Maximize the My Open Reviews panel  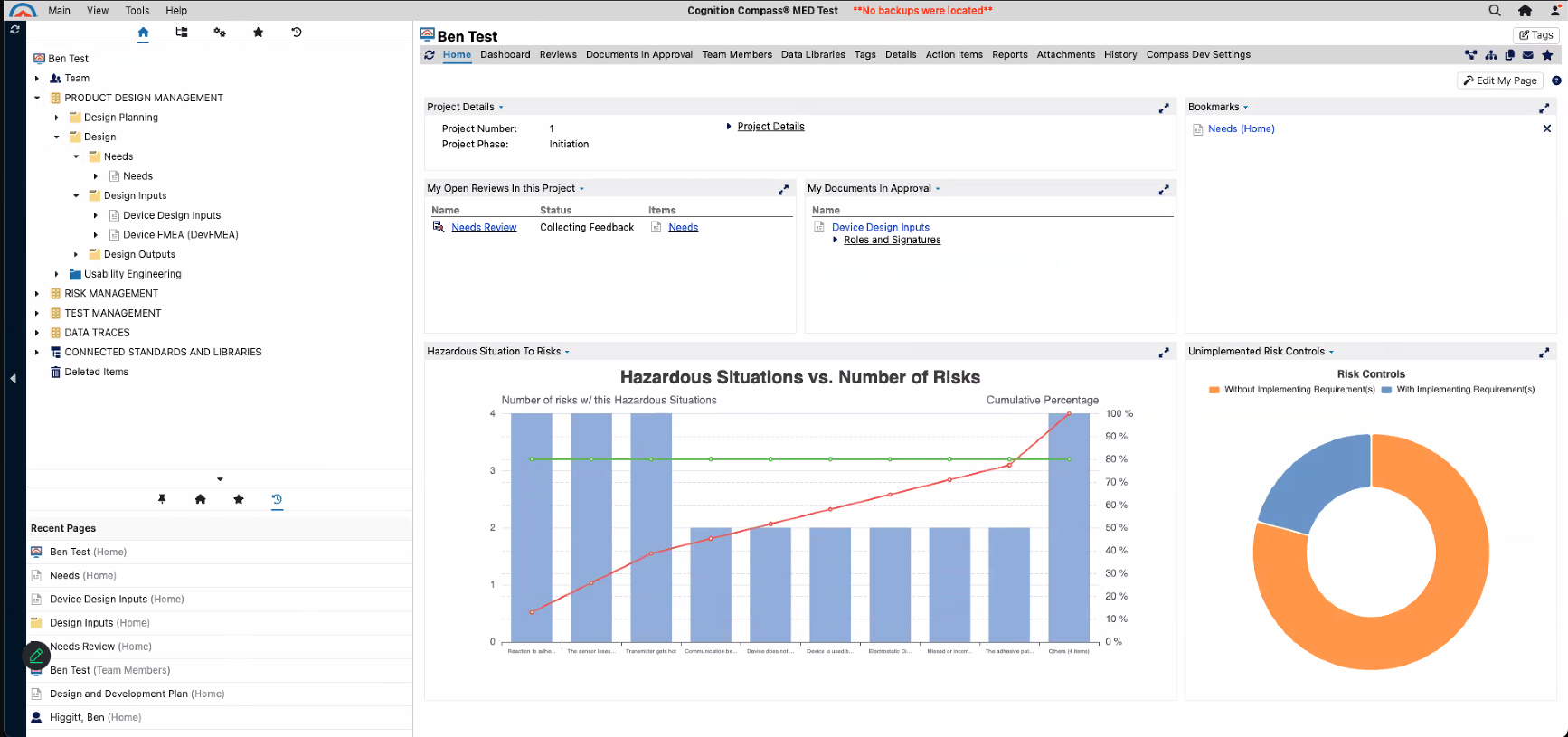(783, 189)
